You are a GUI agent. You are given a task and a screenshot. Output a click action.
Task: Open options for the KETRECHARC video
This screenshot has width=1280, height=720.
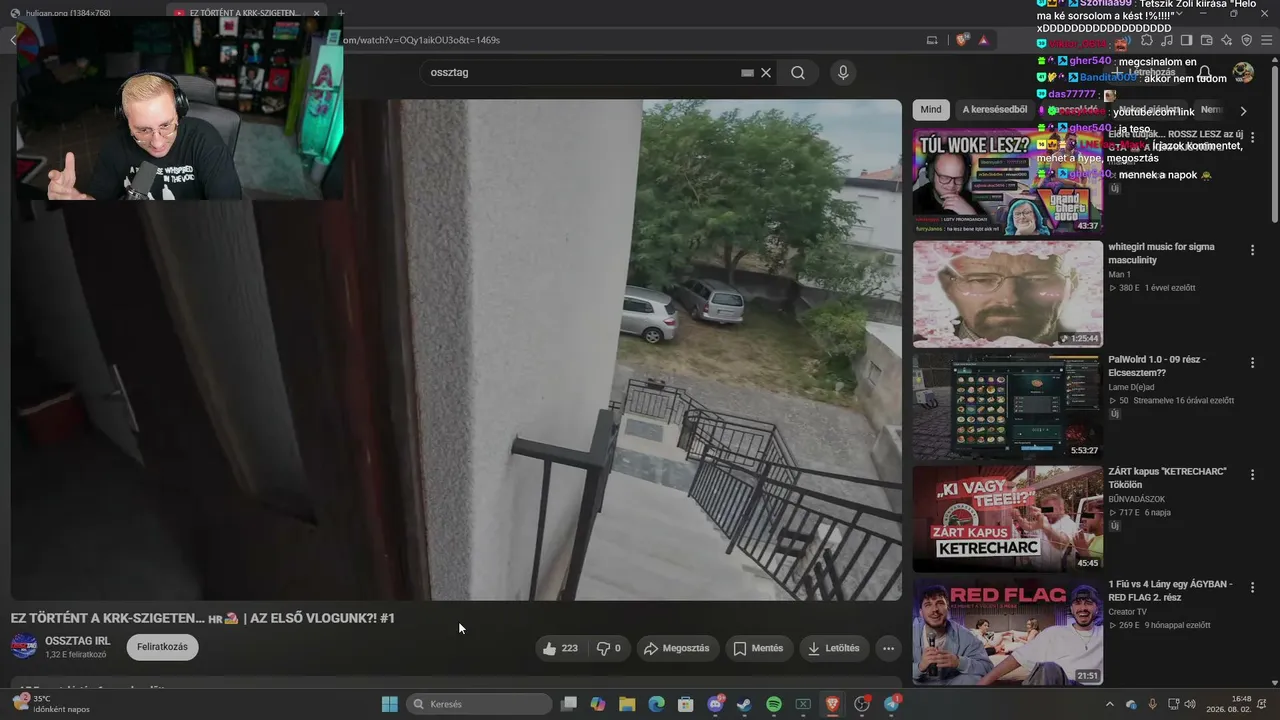[1252, 474]
